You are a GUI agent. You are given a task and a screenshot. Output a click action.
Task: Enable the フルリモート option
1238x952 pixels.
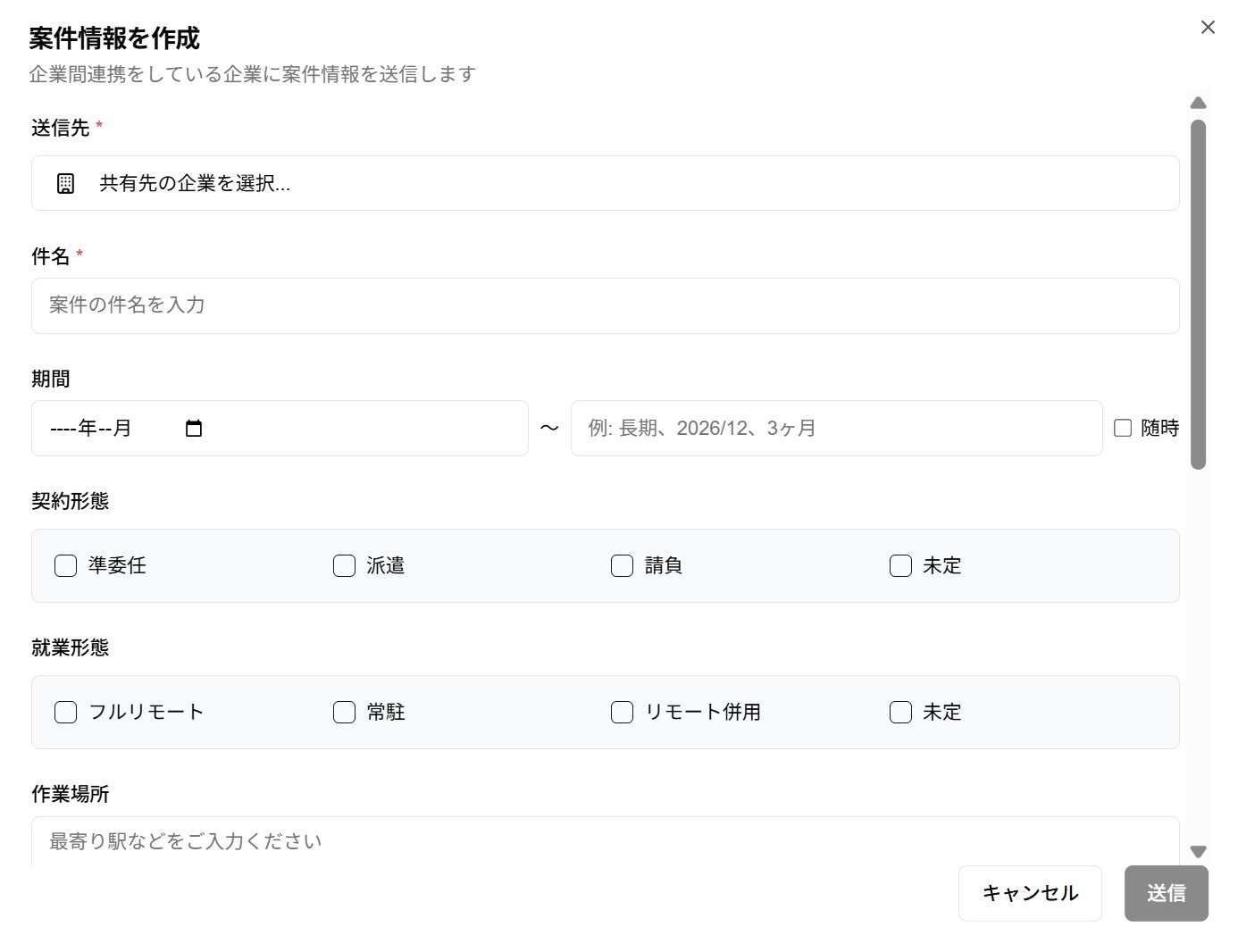66,713
